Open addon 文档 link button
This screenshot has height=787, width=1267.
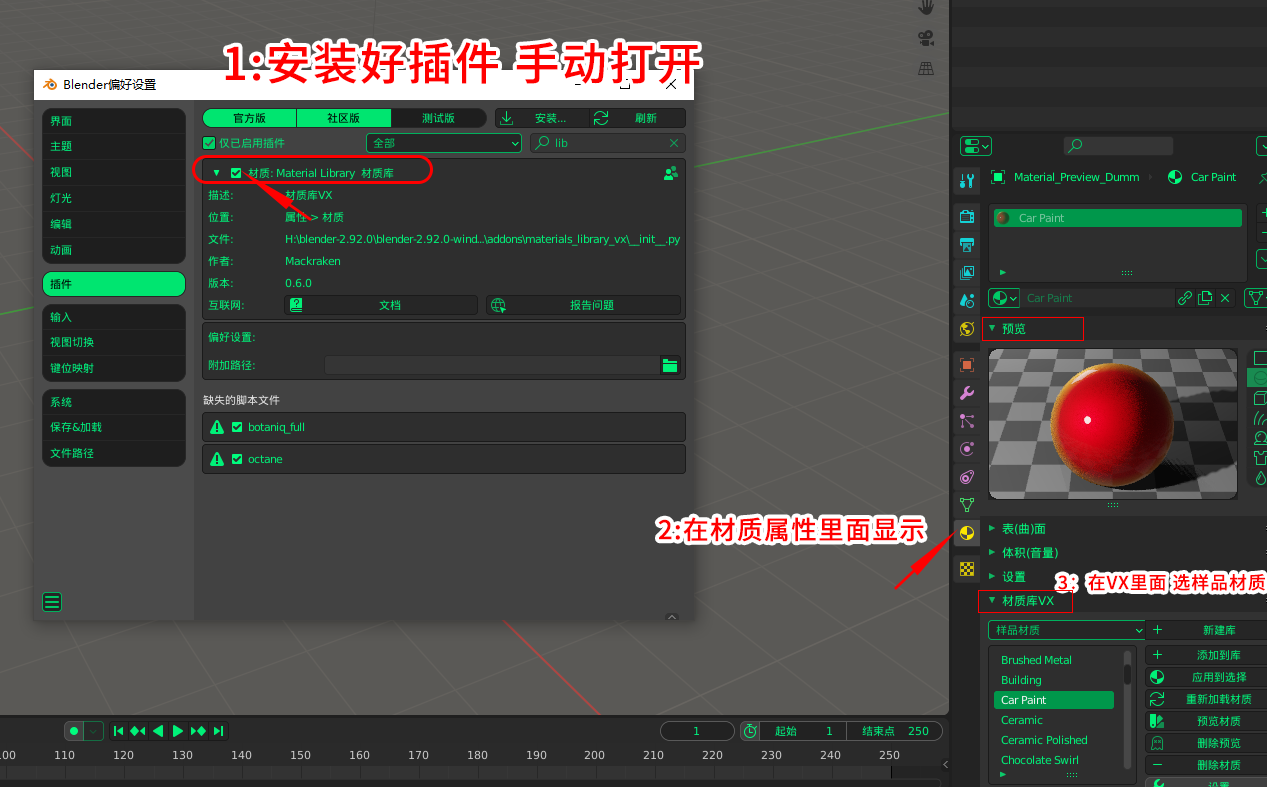click(383, 305)
